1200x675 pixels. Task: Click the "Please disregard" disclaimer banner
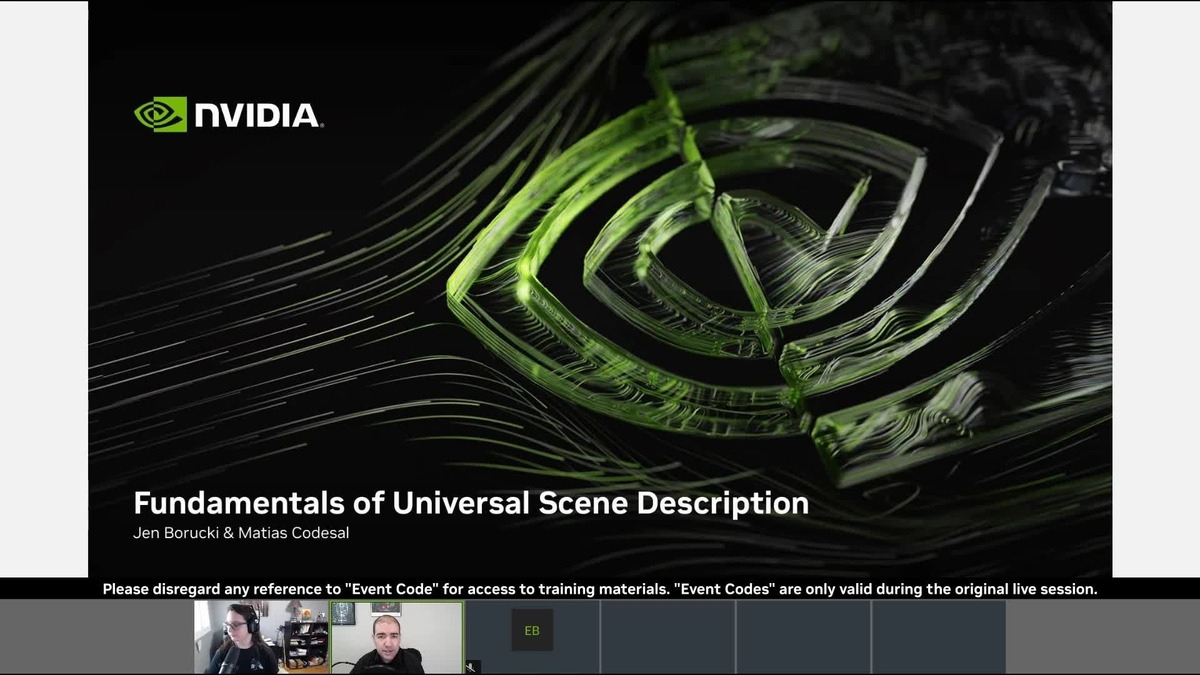point(600,589)
